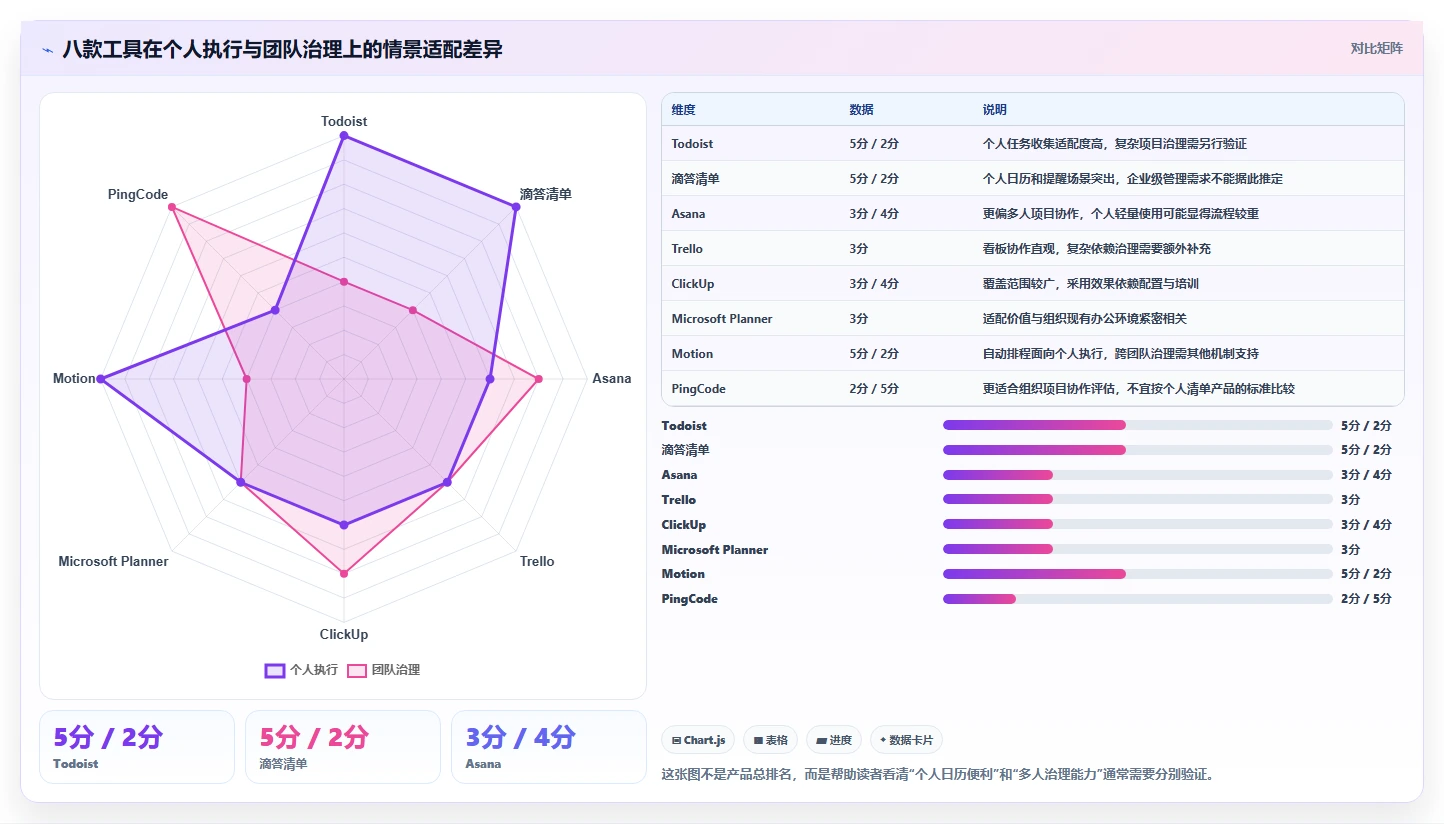
Task: Click the footnote beginning 这张图不是产品总排名
Action: (x=937, y=774)
